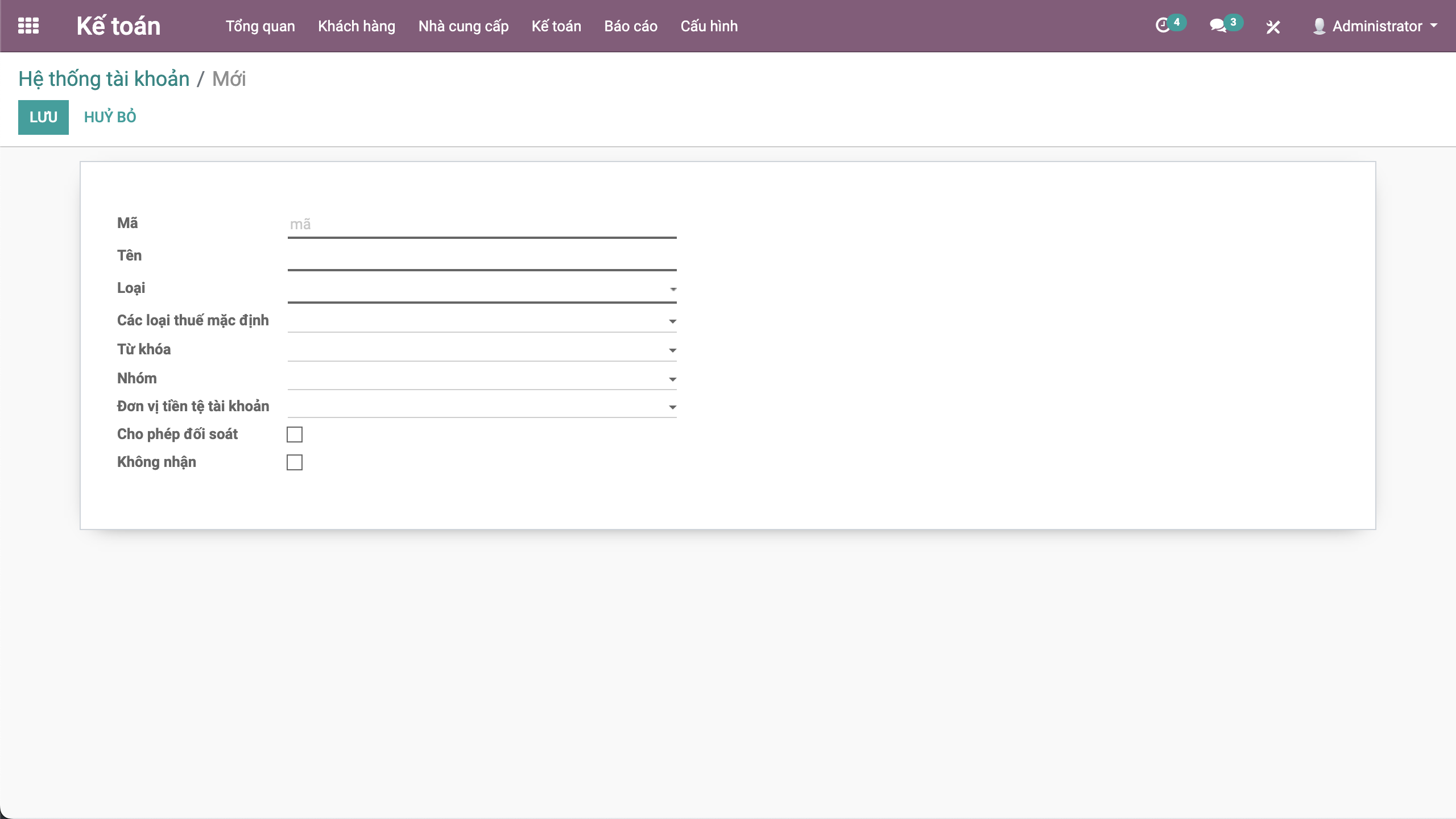Click the HUỶ BỎ discard button
The width and height of the screenshot is (1456, 819).
110,117
